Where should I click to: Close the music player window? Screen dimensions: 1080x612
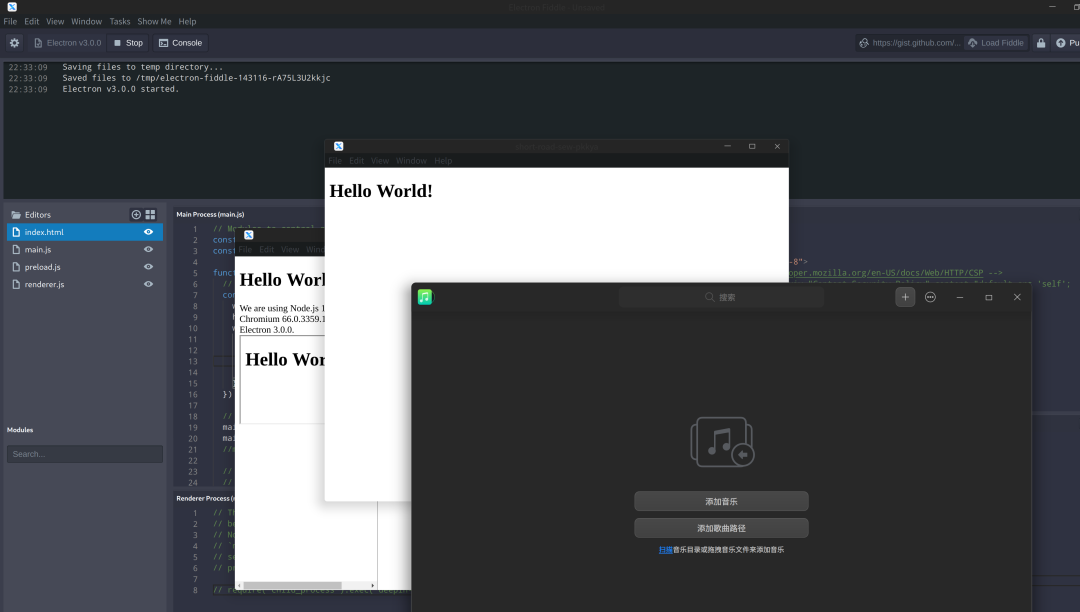click(1017, 297)
